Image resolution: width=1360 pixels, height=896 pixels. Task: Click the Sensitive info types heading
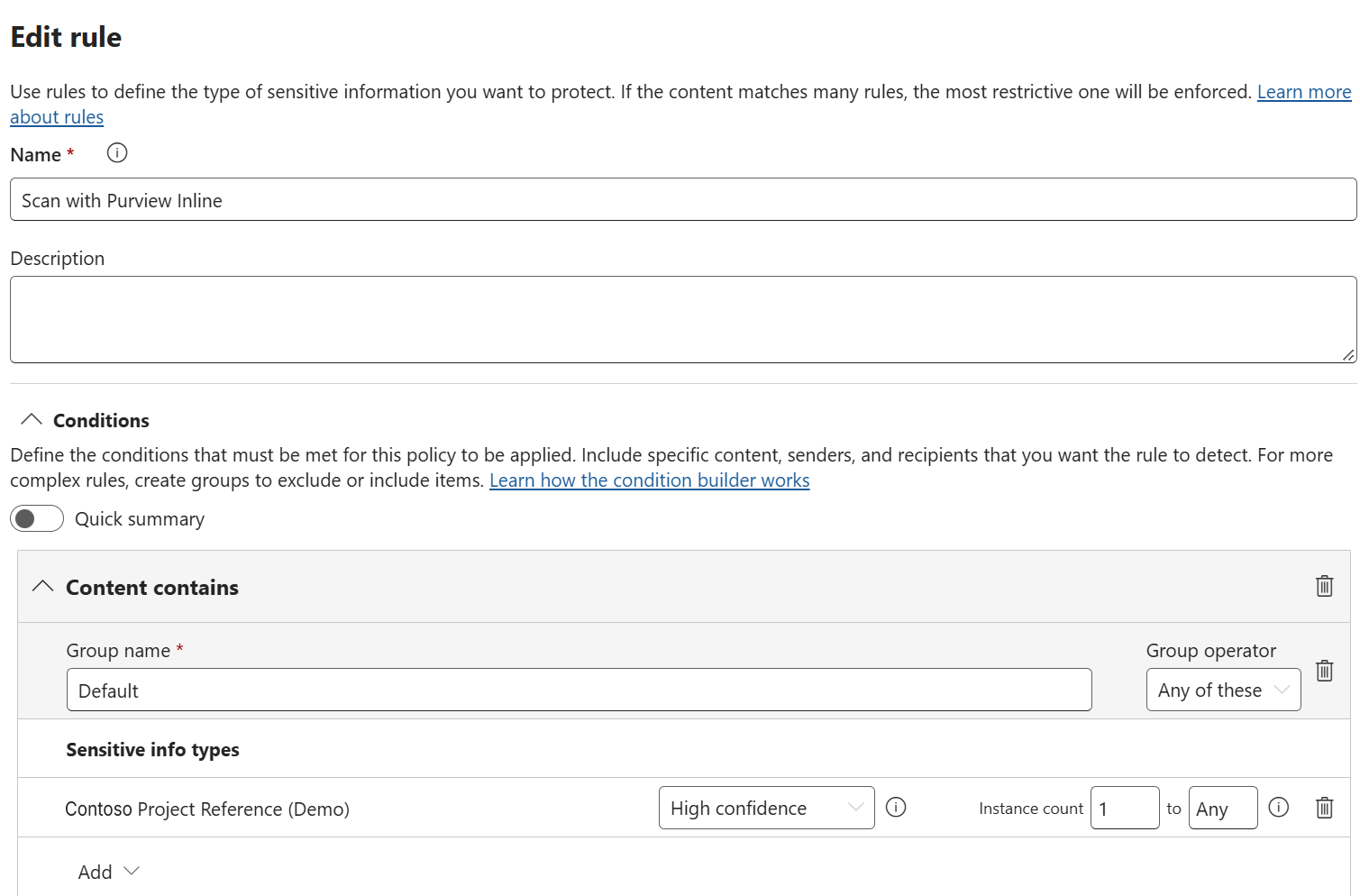tap(152, 749)
